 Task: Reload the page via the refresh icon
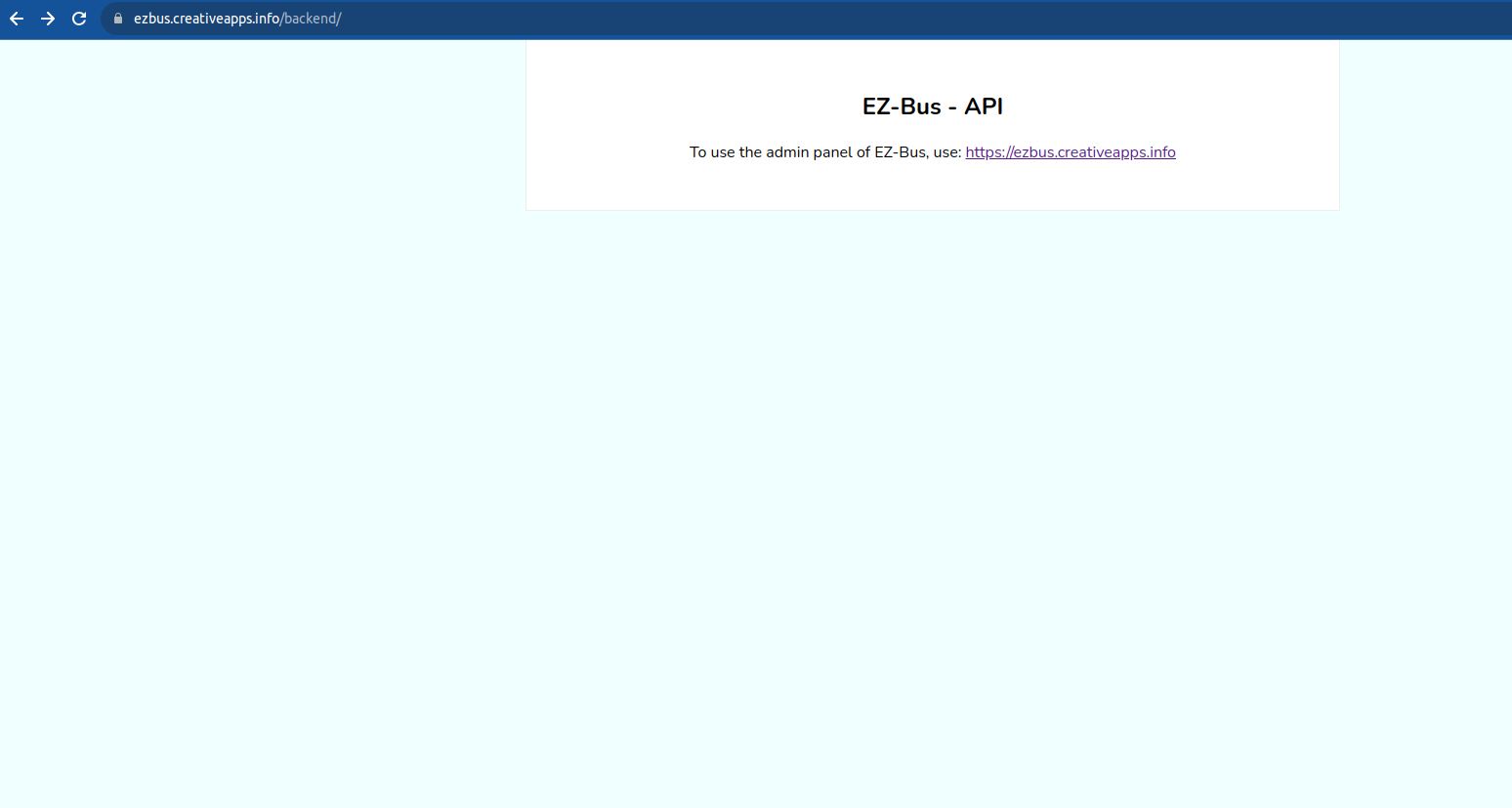coord(79,19)
